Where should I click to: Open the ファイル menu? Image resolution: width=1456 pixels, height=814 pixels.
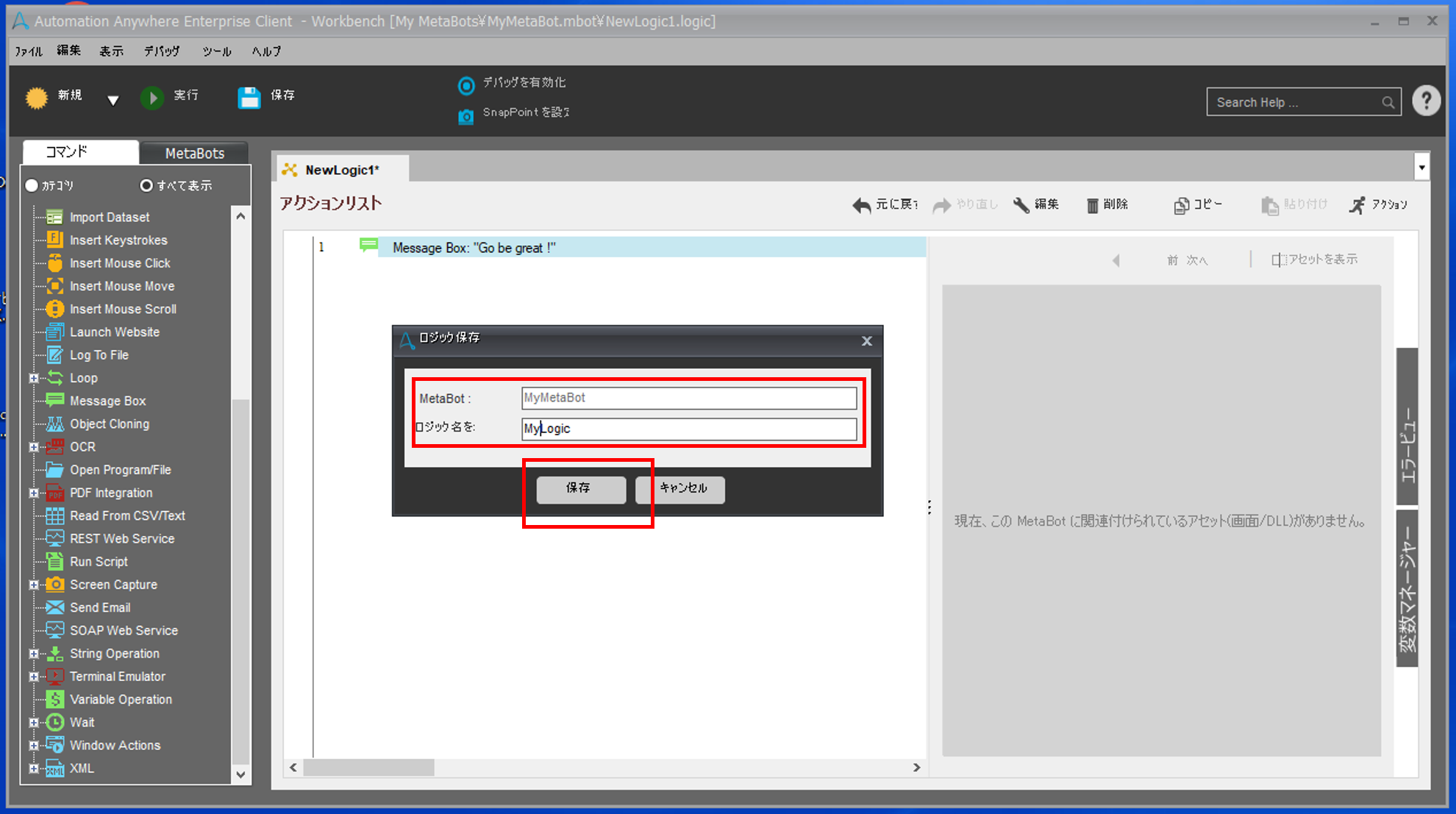[29, 51]
